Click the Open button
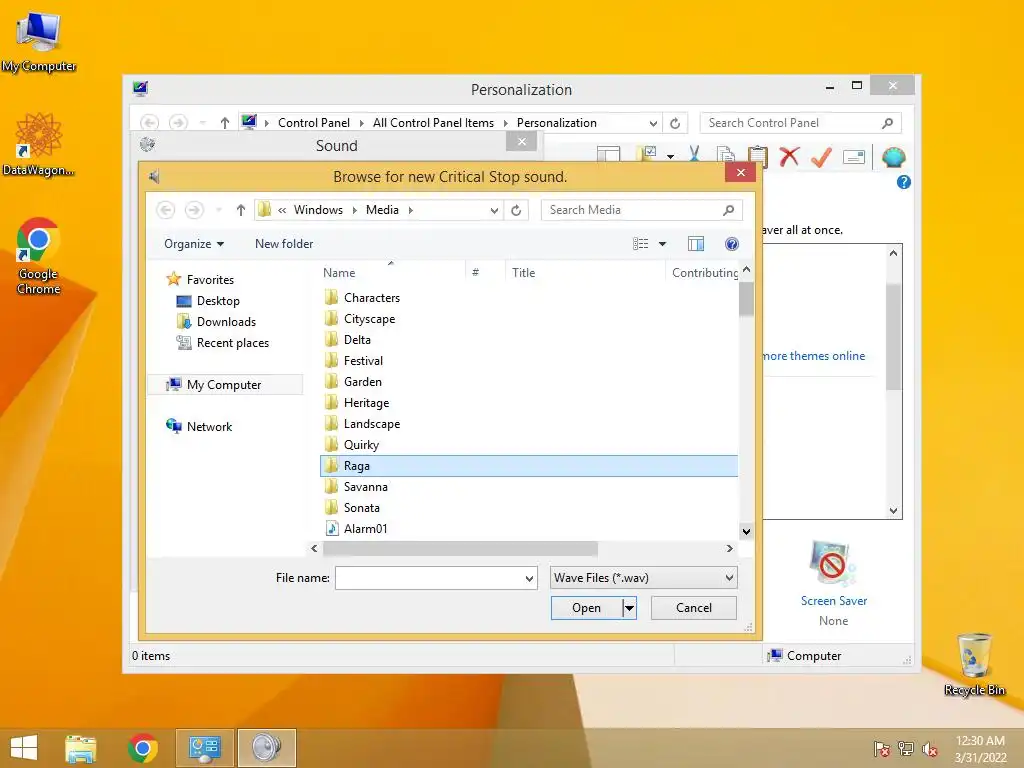Image resolution: width=1024 pixels, height=768 pixels. (x=586, y=608)
